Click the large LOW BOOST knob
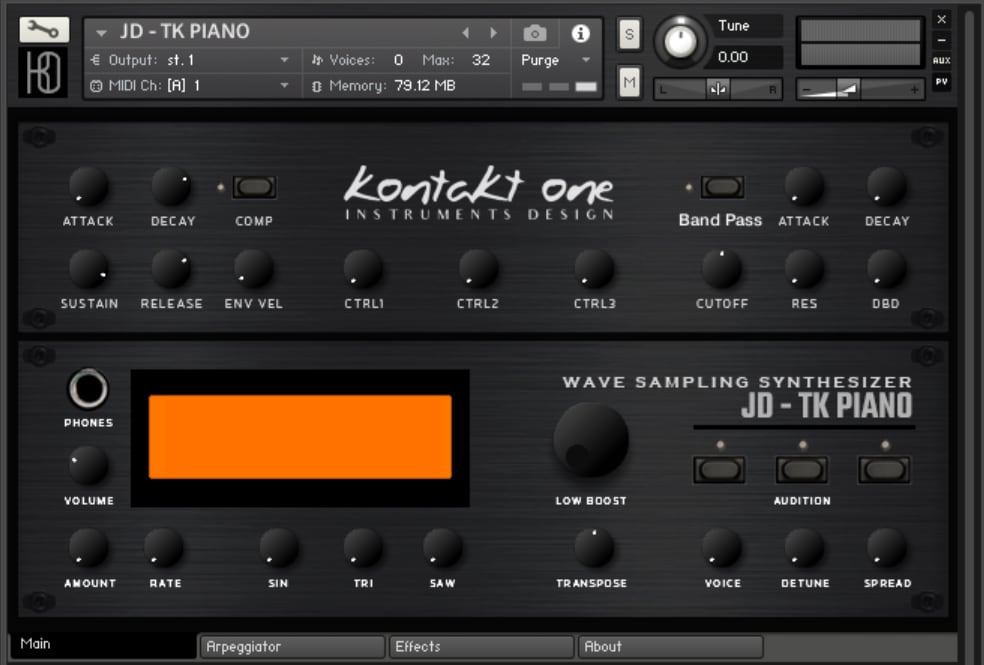The width and height of the screenshot is (984, 665). [591, 440]
